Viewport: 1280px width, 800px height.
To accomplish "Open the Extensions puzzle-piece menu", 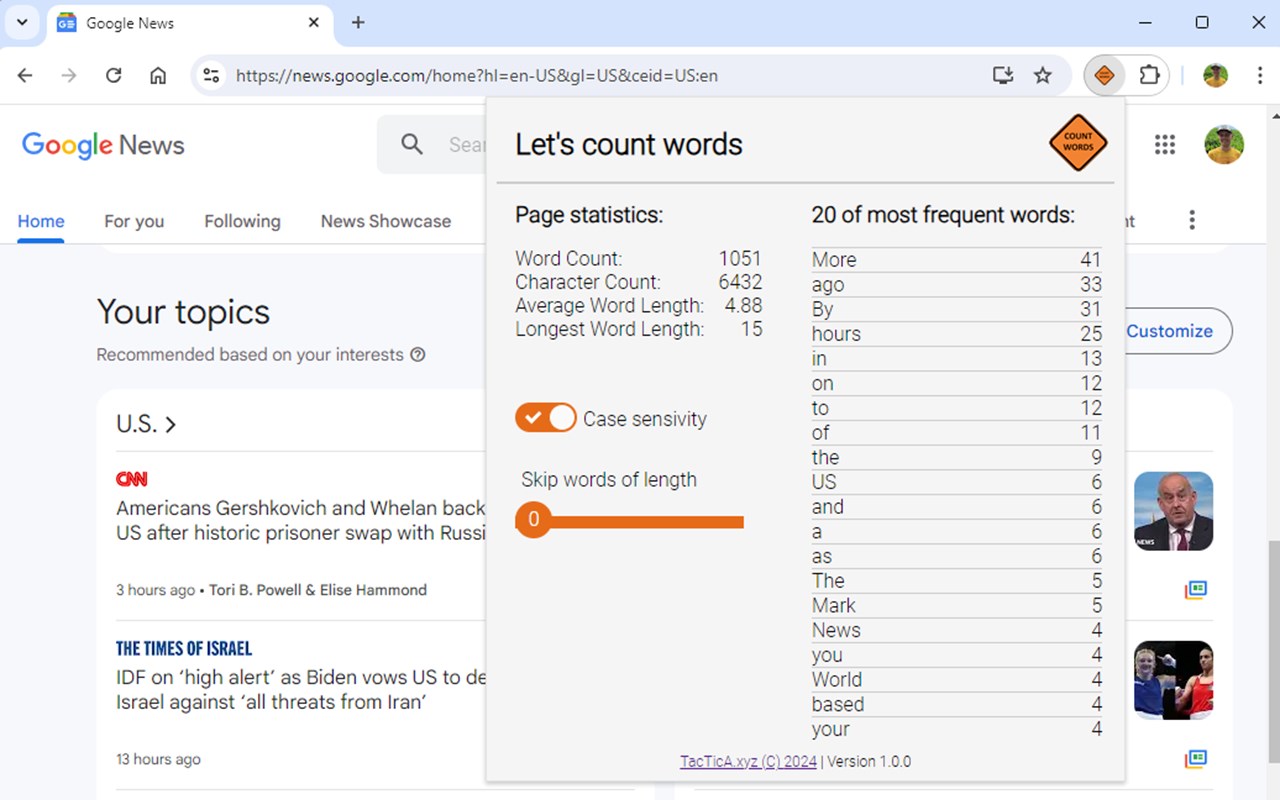I will 1149,75.
